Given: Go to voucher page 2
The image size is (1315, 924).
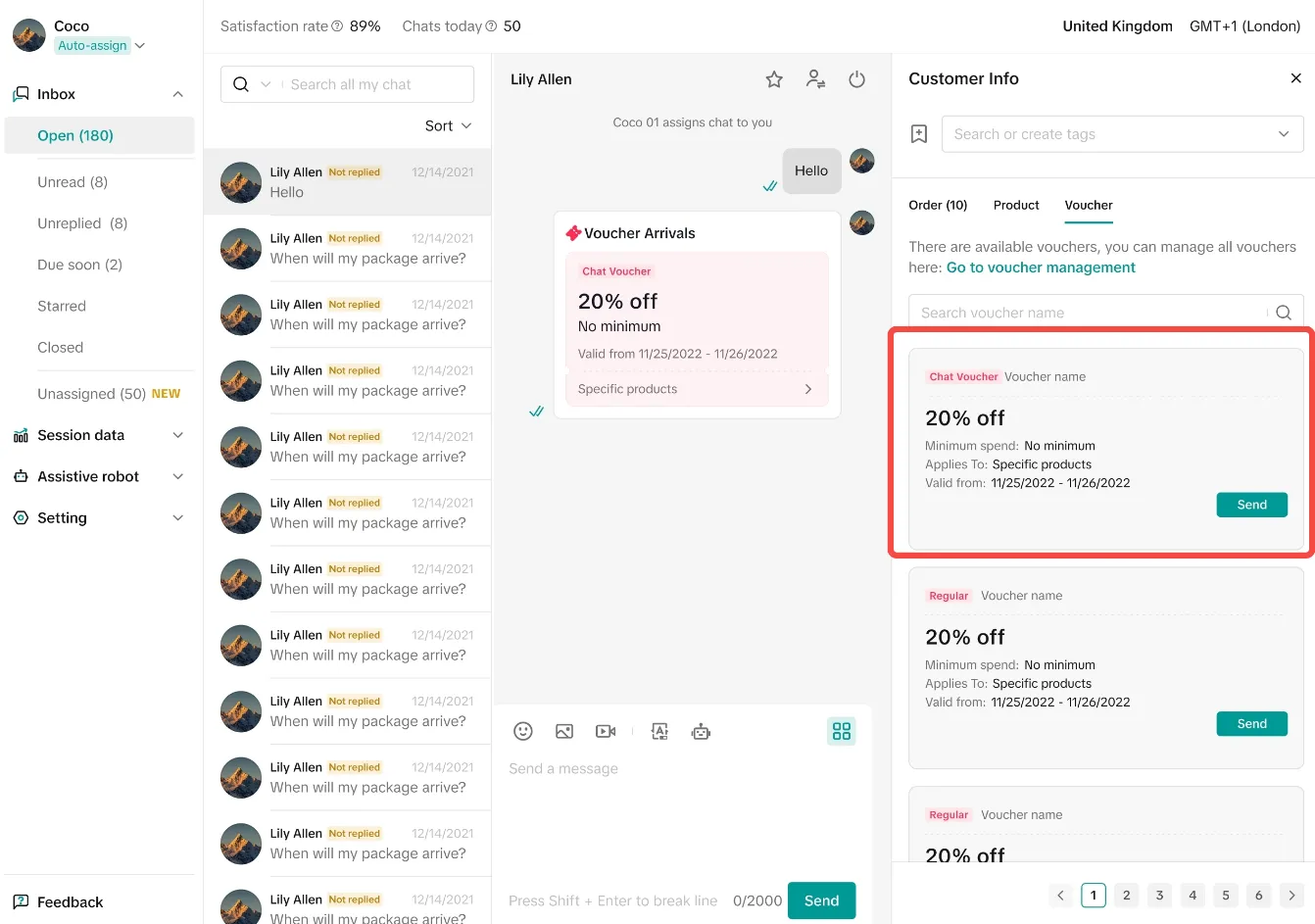Looking at the screenshot, I should click(x=1127, y=895).
